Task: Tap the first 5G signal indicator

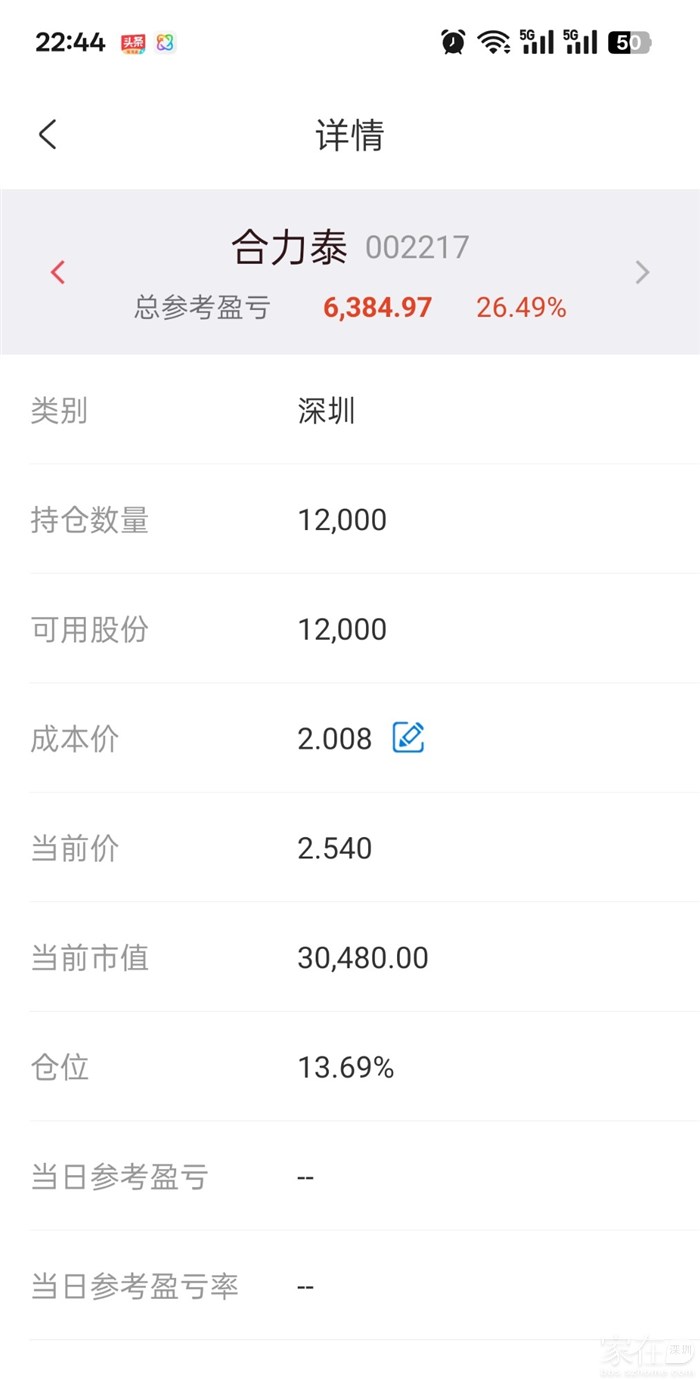Action: tap(537, 42)
